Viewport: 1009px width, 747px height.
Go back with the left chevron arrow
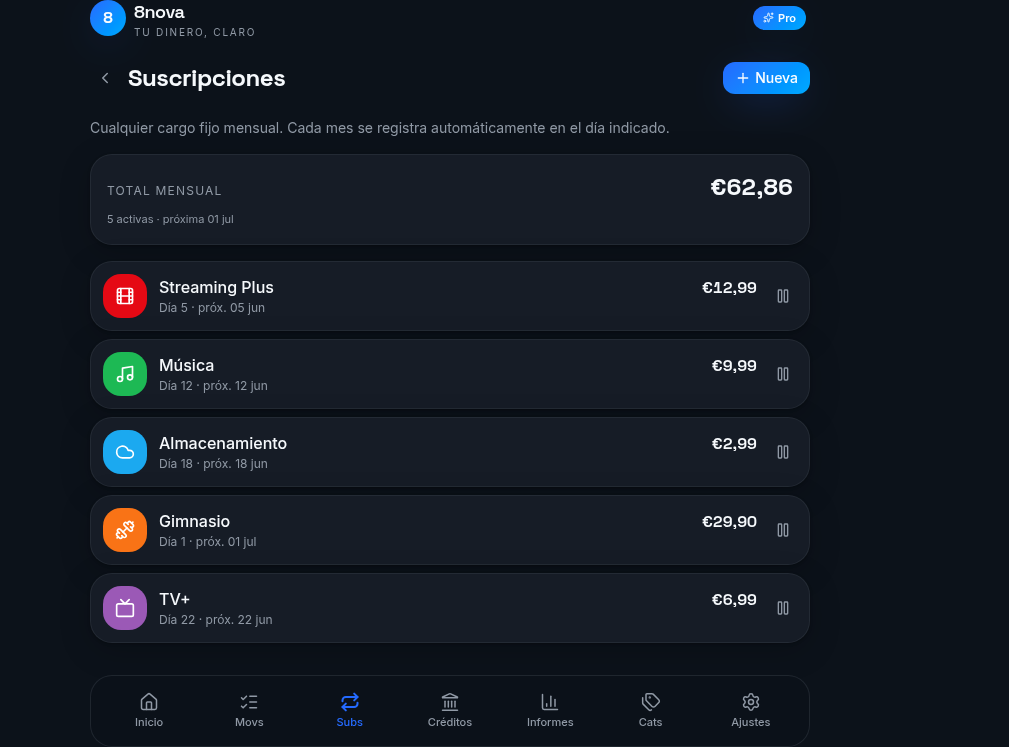coord(105,78)
